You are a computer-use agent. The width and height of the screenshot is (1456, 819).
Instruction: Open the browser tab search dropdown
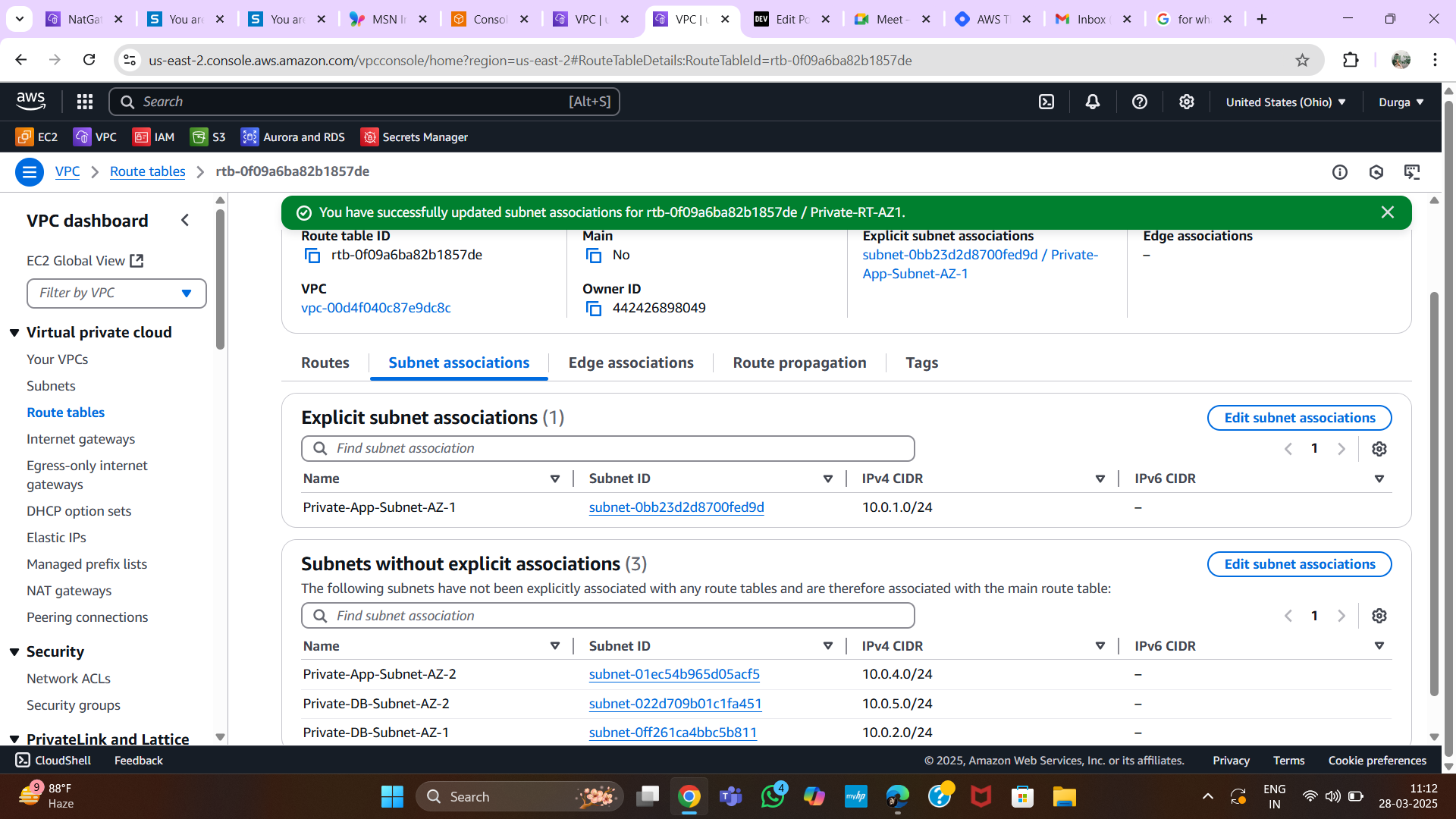coord(20,19)
